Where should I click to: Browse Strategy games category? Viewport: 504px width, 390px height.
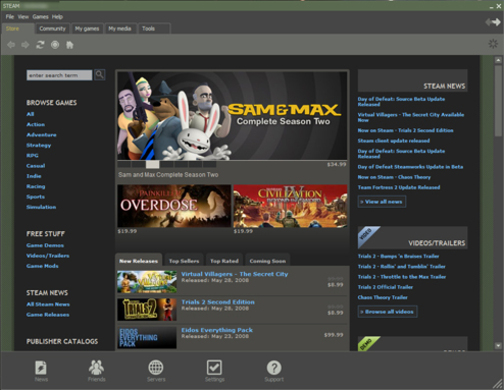[39, 145]
